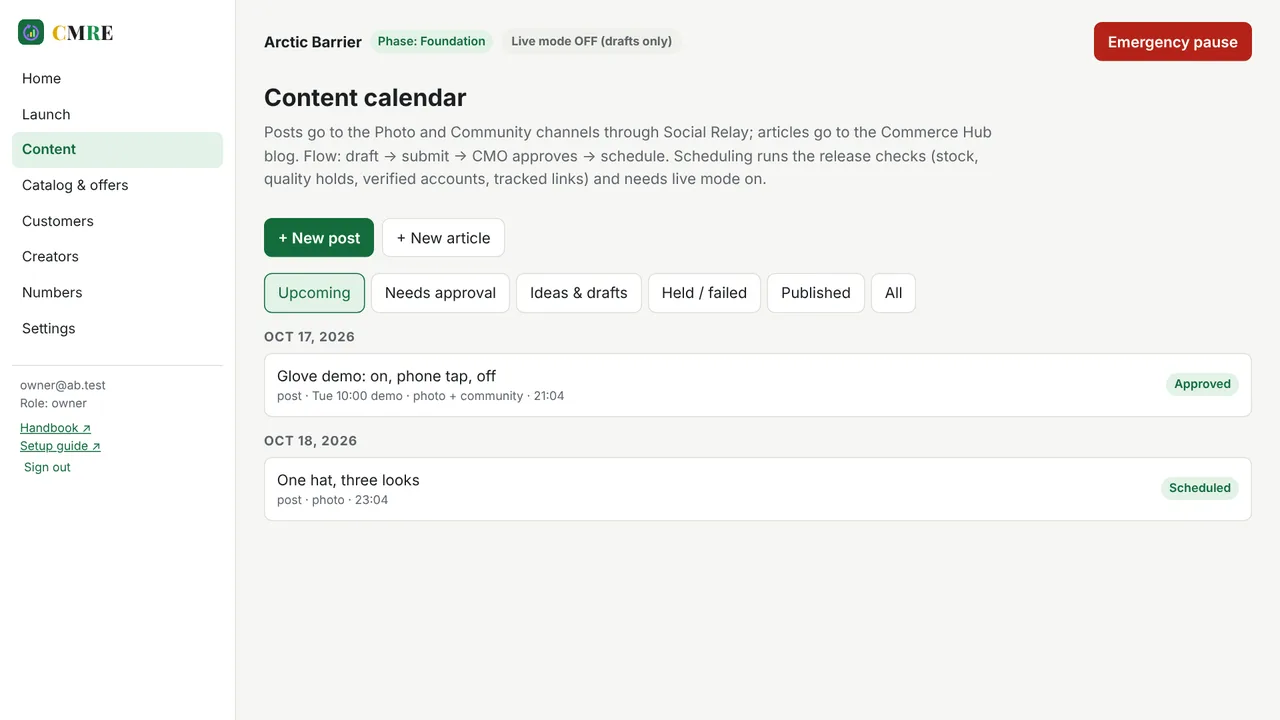Click the Approved status badge
Viewport: 1280px width, 720px height.
click(x=1202, y=384)
